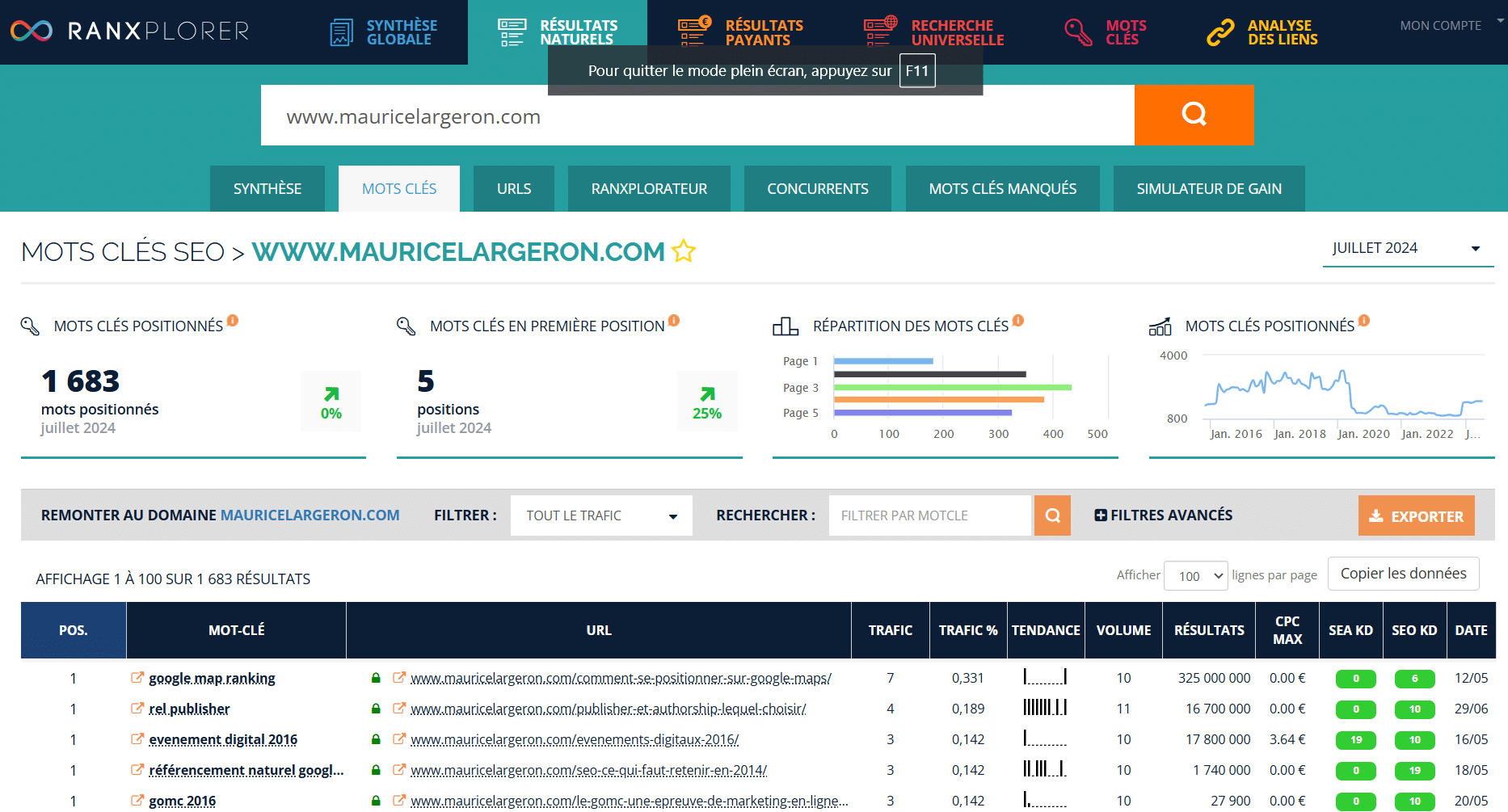1508x812 pixels.
Task: Expand the Juillet 2024 month dropdown
Action: pos(1407,248)
